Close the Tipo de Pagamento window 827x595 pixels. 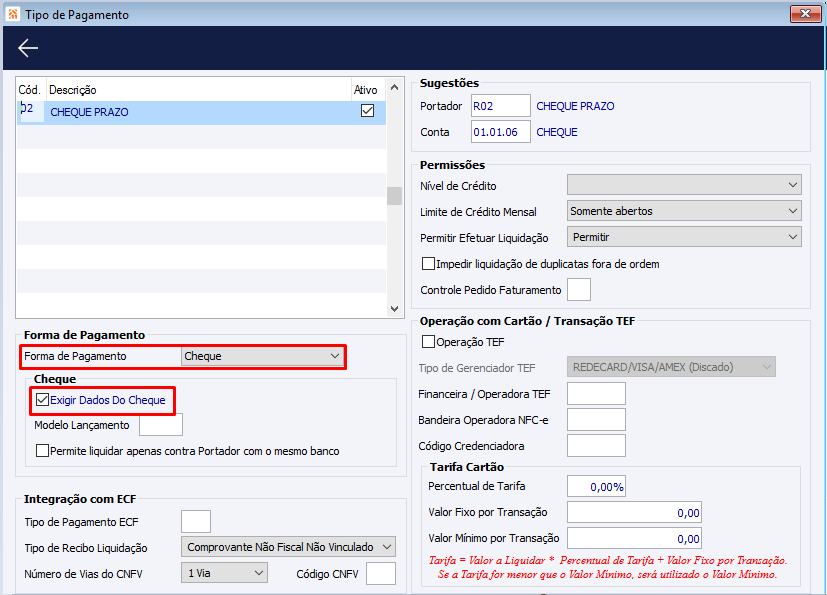pyautogui.click(x=805, y=14)
